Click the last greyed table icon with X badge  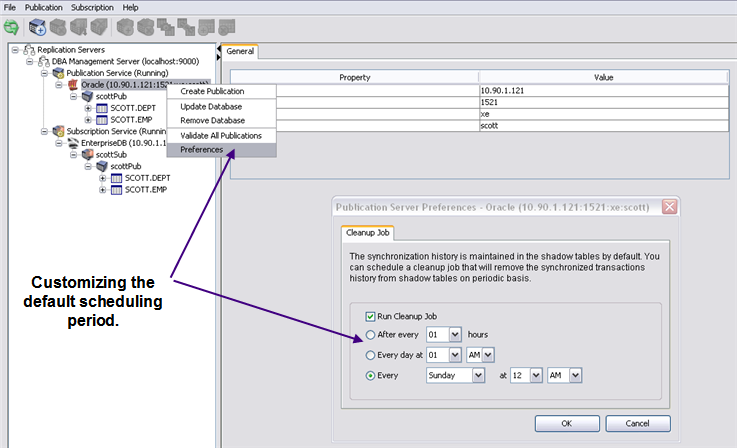click(x=227, y=27)
